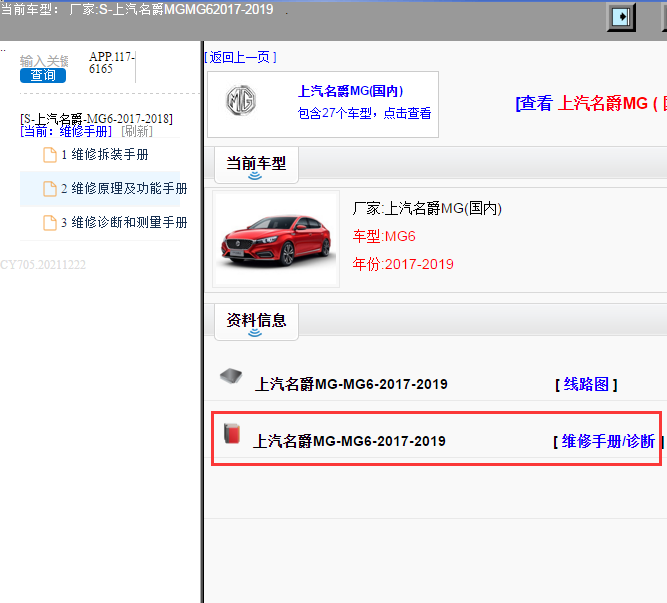Click the 查询 search button
This screenshot has height=603, width=667.
[43, 75]
